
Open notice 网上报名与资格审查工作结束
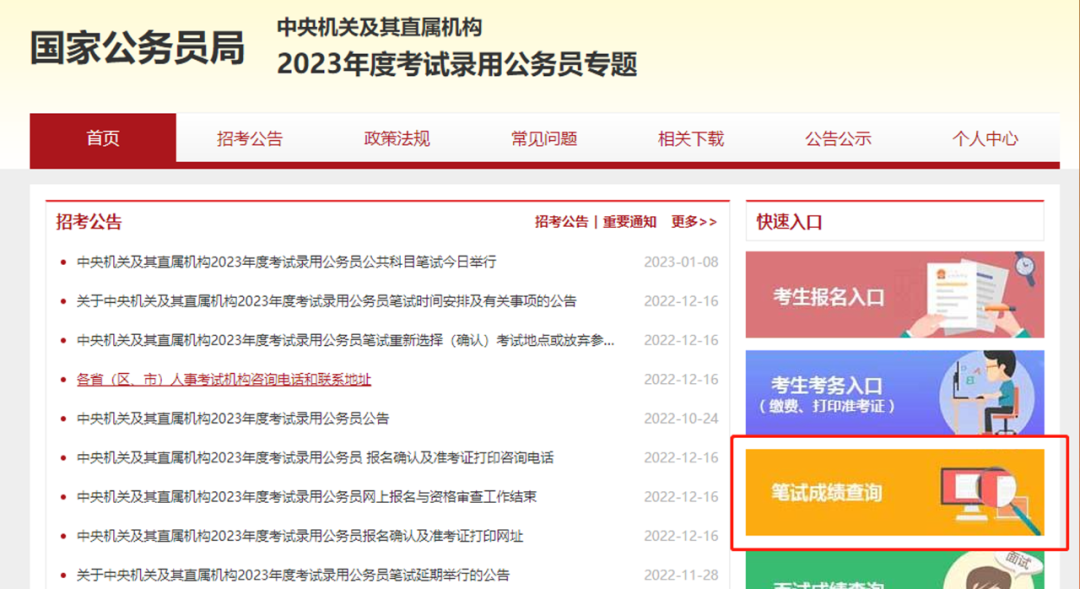click(307, 497)
